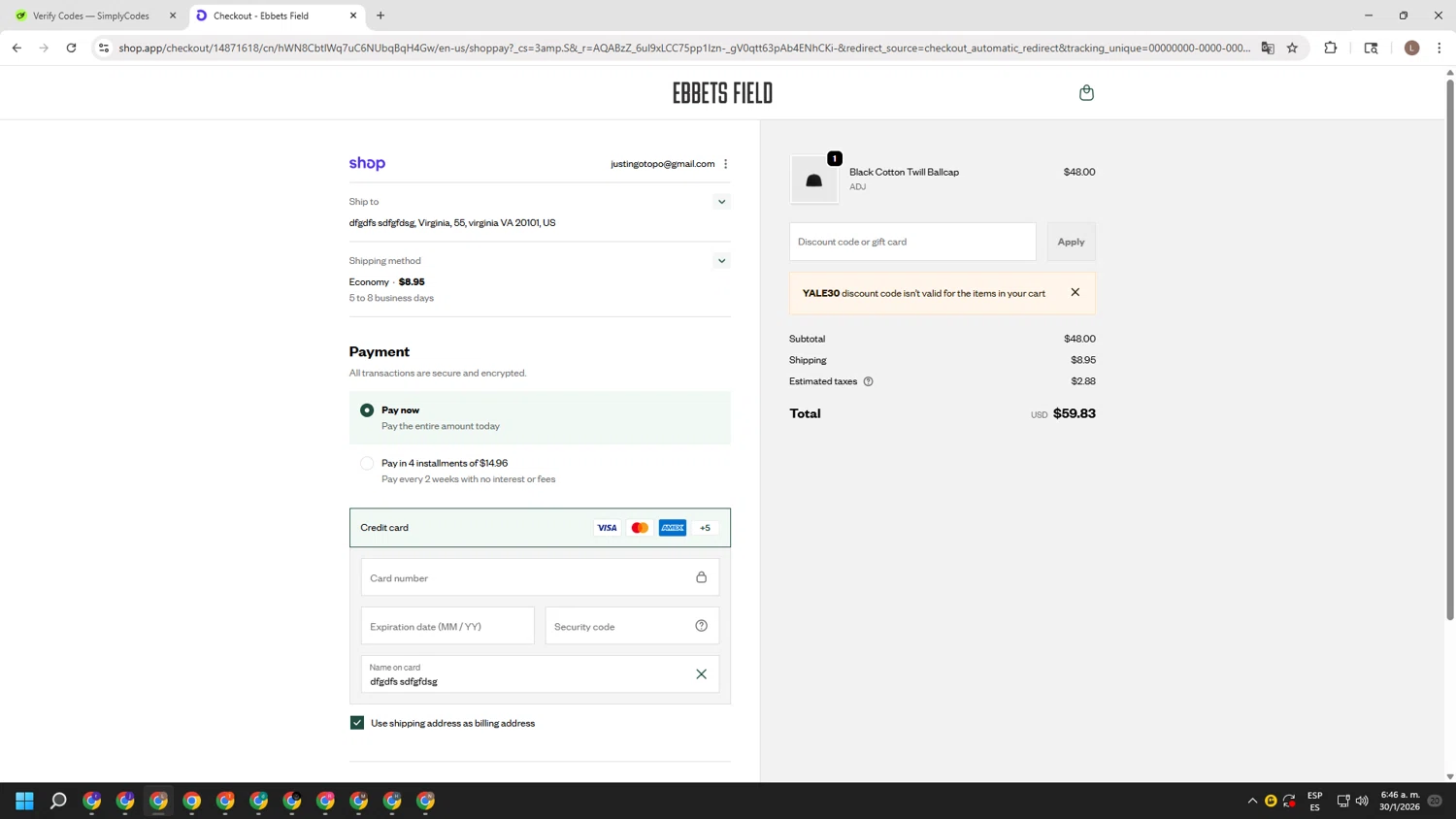Show the +5 additional card types
1456x819 pixels.
pos(705,528)
